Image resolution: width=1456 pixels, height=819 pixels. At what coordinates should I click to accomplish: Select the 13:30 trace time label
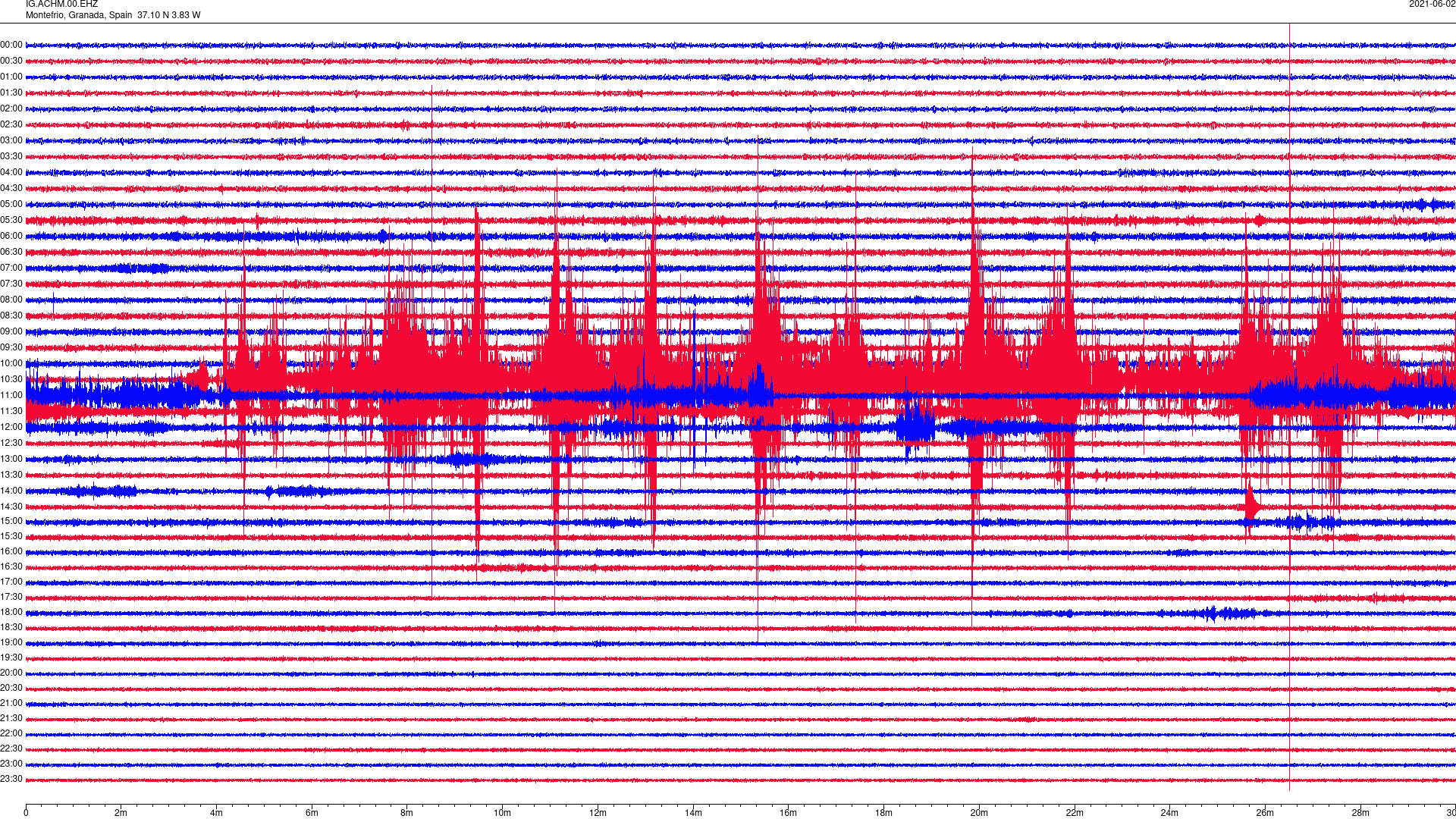pos(11,475)
